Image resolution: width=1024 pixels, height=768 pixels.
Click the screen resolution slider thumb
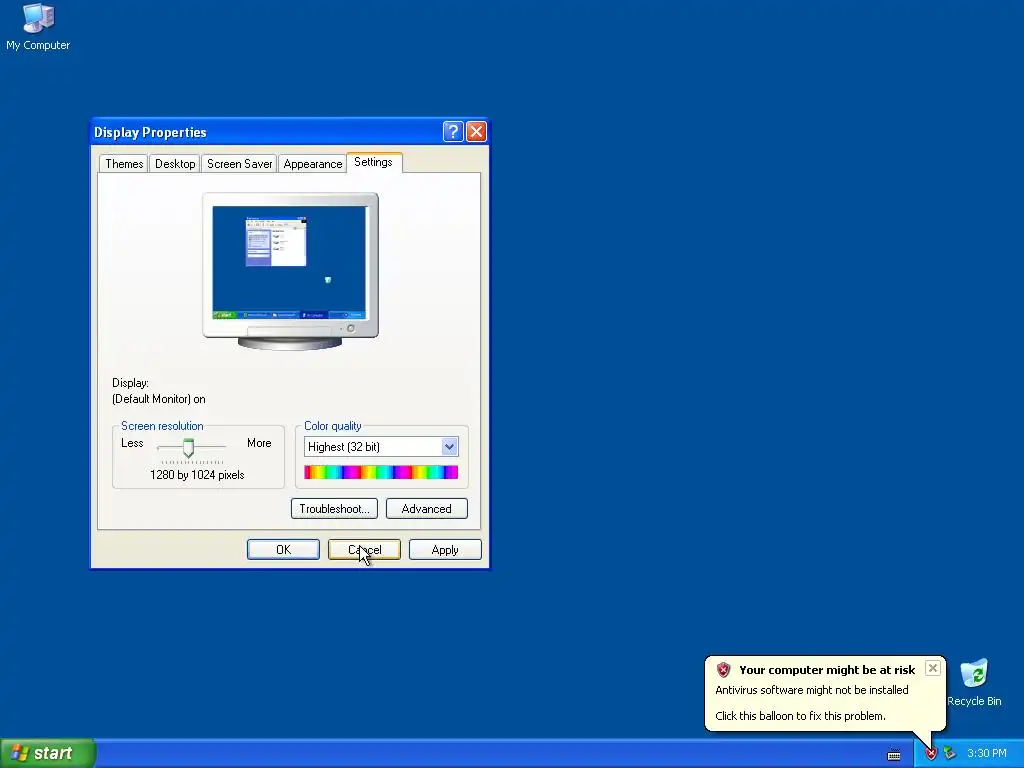coord(188,447)
